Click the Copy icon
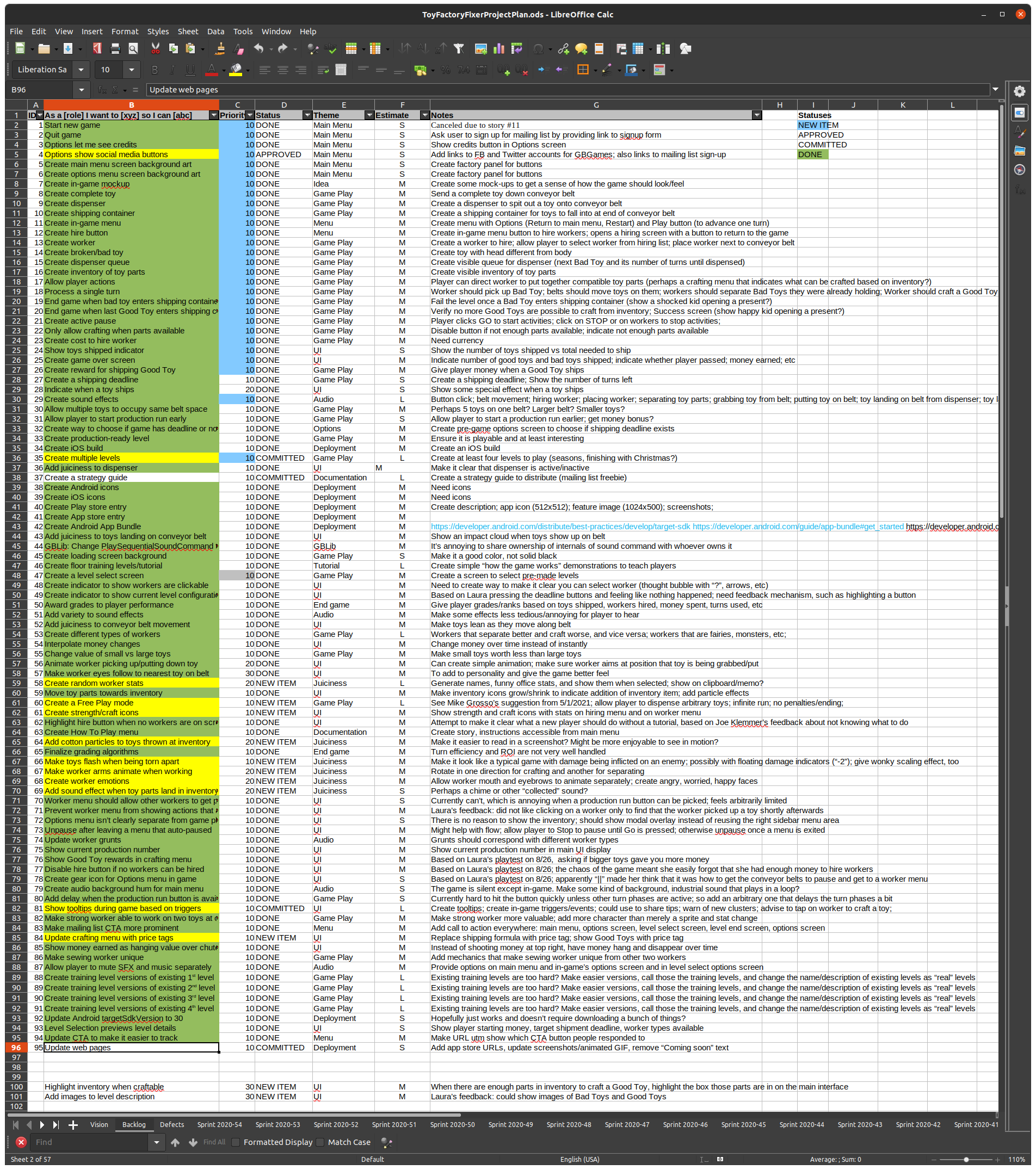 click(173, 48)
